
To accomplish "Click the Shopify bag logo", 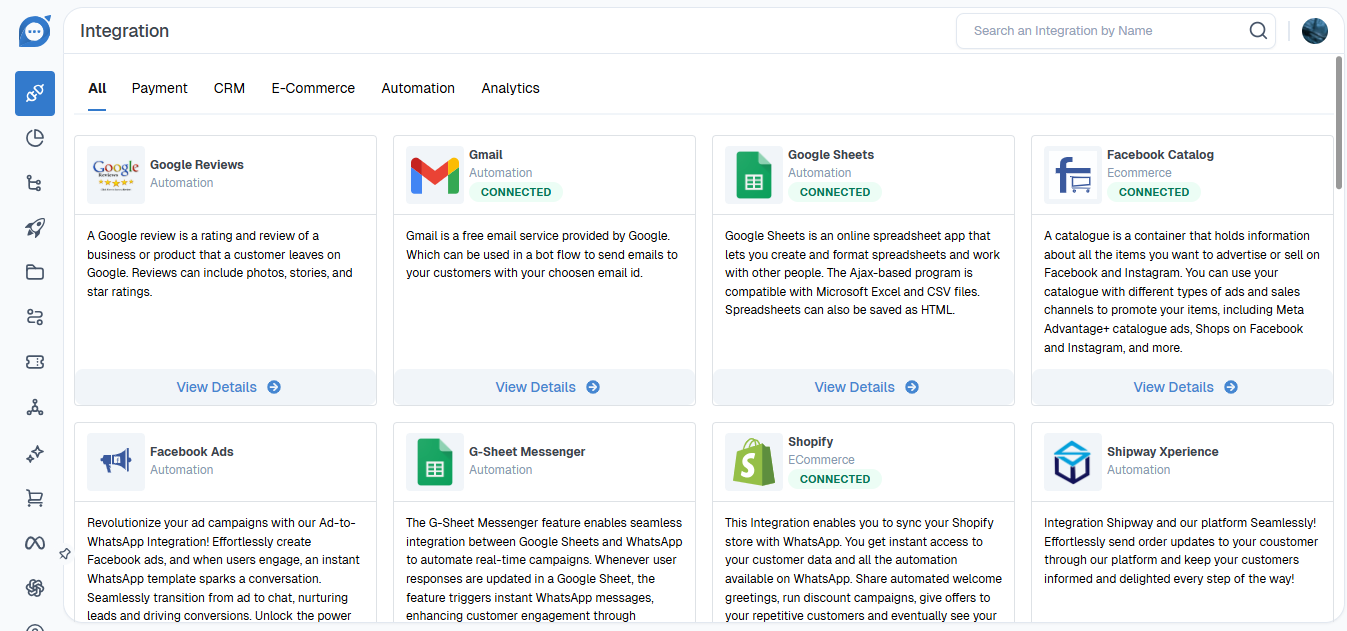I will [754, 462].
